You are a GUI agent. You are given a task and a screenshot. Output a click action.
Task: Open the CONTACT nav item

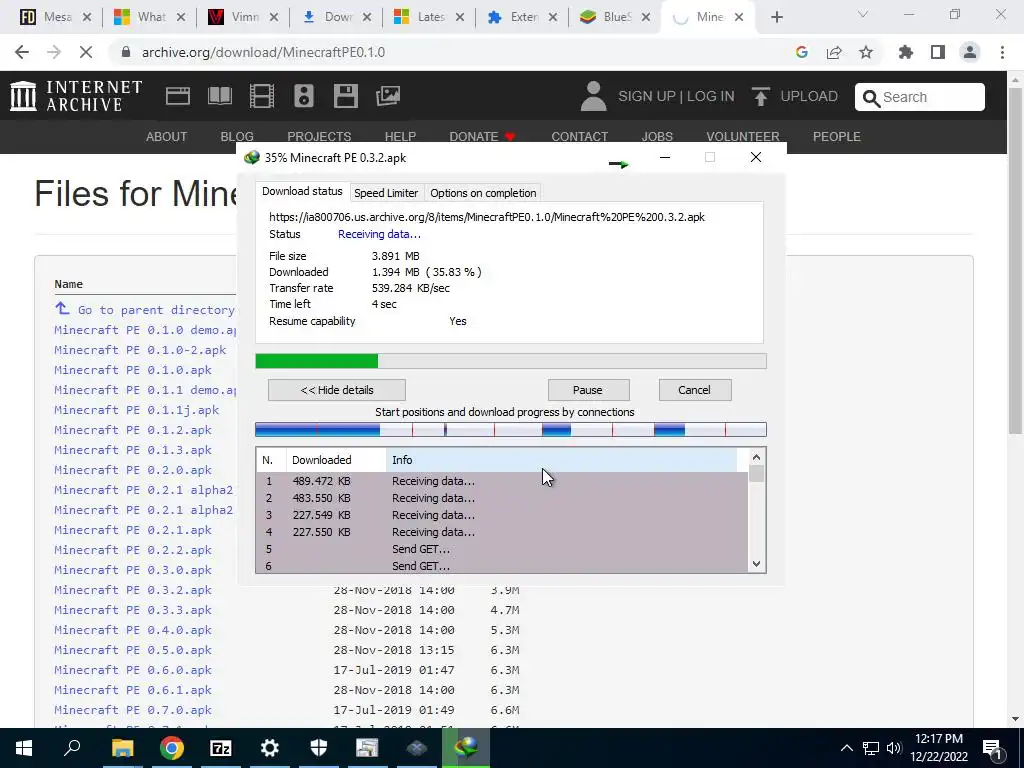579,136
